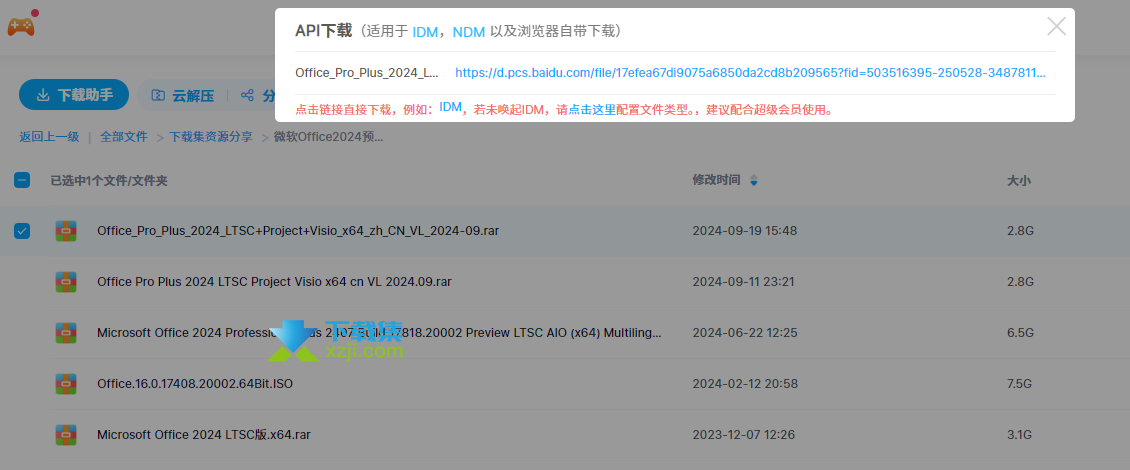
Task: Click date 2024-09-11 23:21
Action: pyautogui.click(x=743, y=281)
